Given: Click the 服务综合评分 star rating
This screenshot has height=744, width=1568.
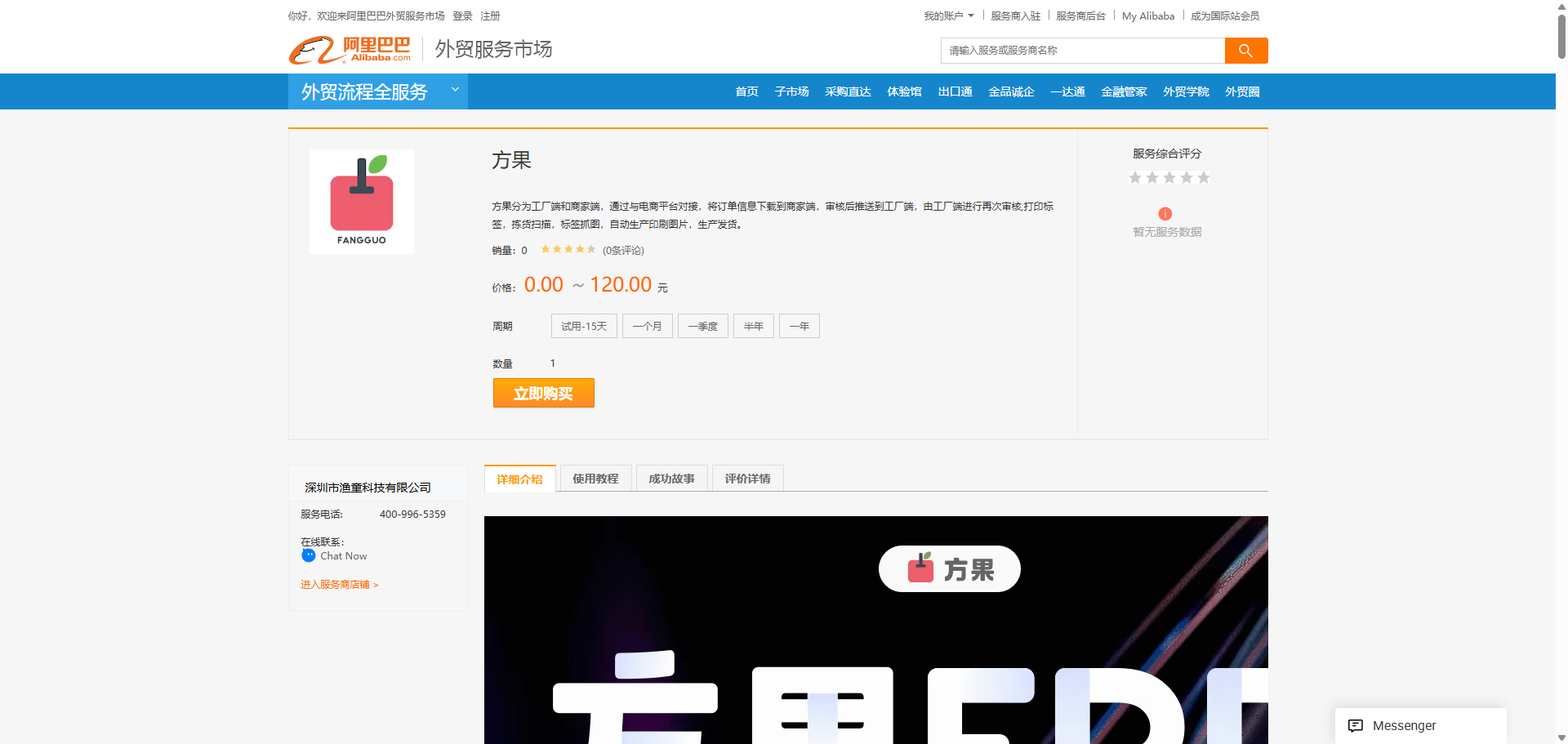Looking at the screenshot, I should [x=1169, y=178].
